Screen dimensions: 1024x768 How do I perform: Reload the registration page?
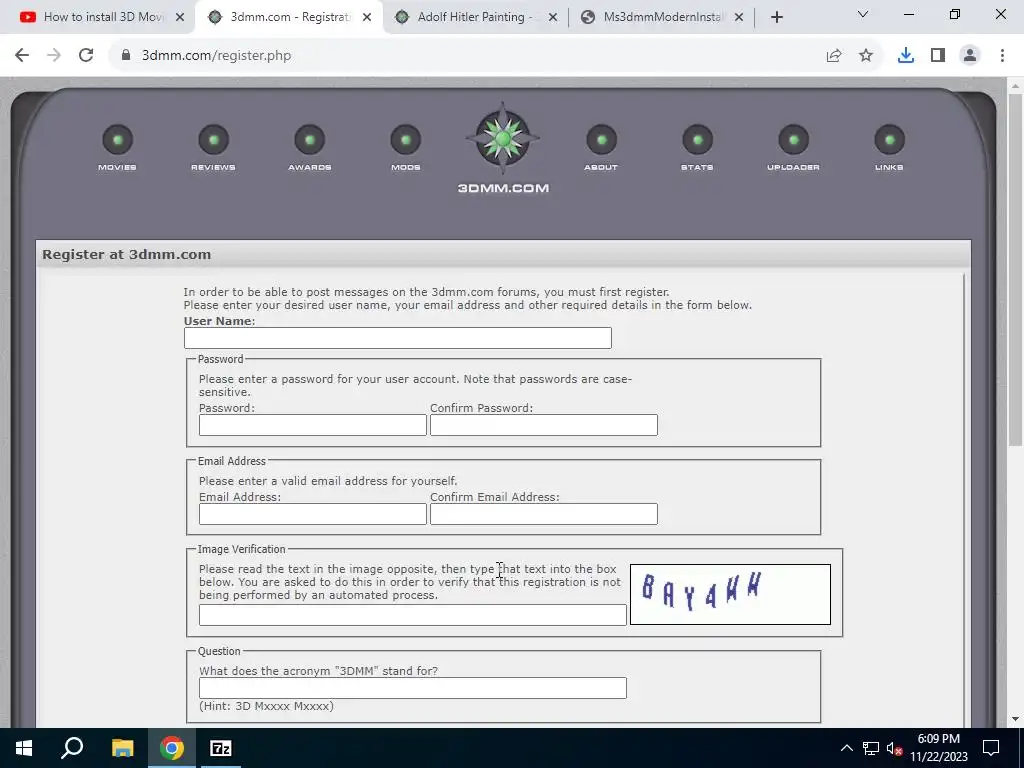(x=86, y=56)
